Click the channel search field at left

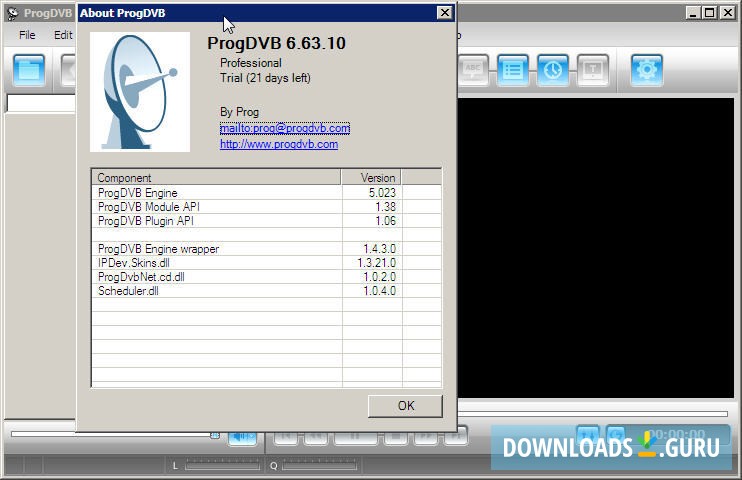coord(41,103)
